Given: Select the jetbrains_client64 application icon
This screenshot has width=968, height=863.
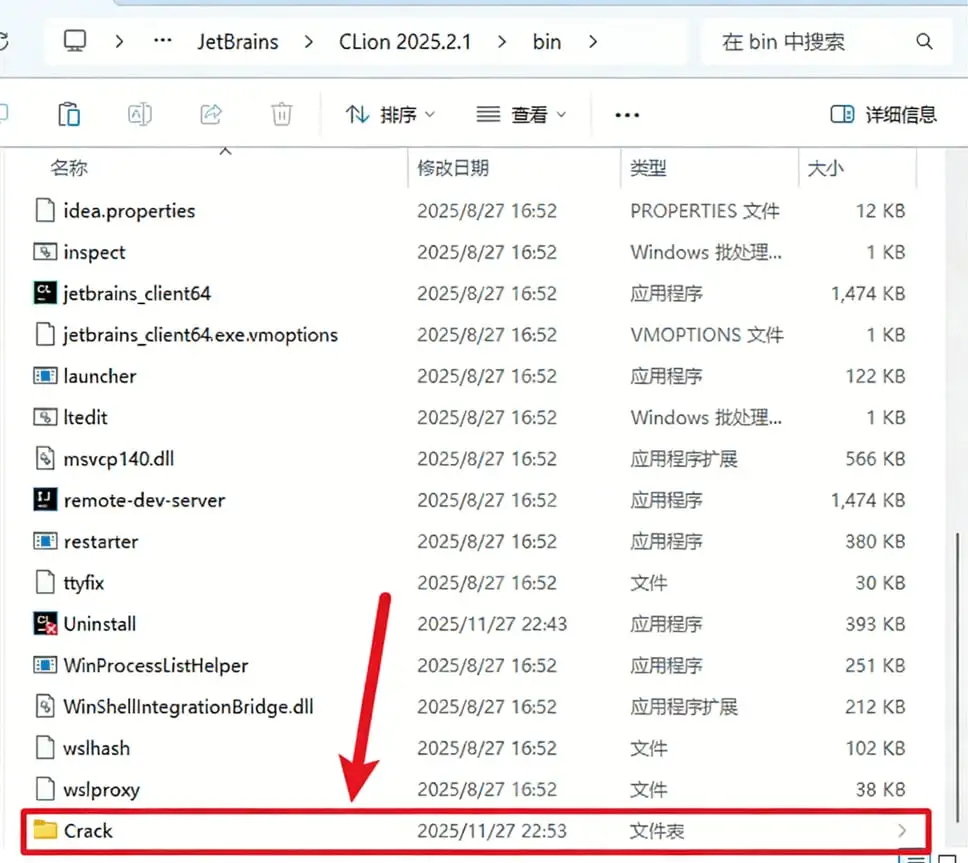Looking at the screenshot, I should point(45,293).
